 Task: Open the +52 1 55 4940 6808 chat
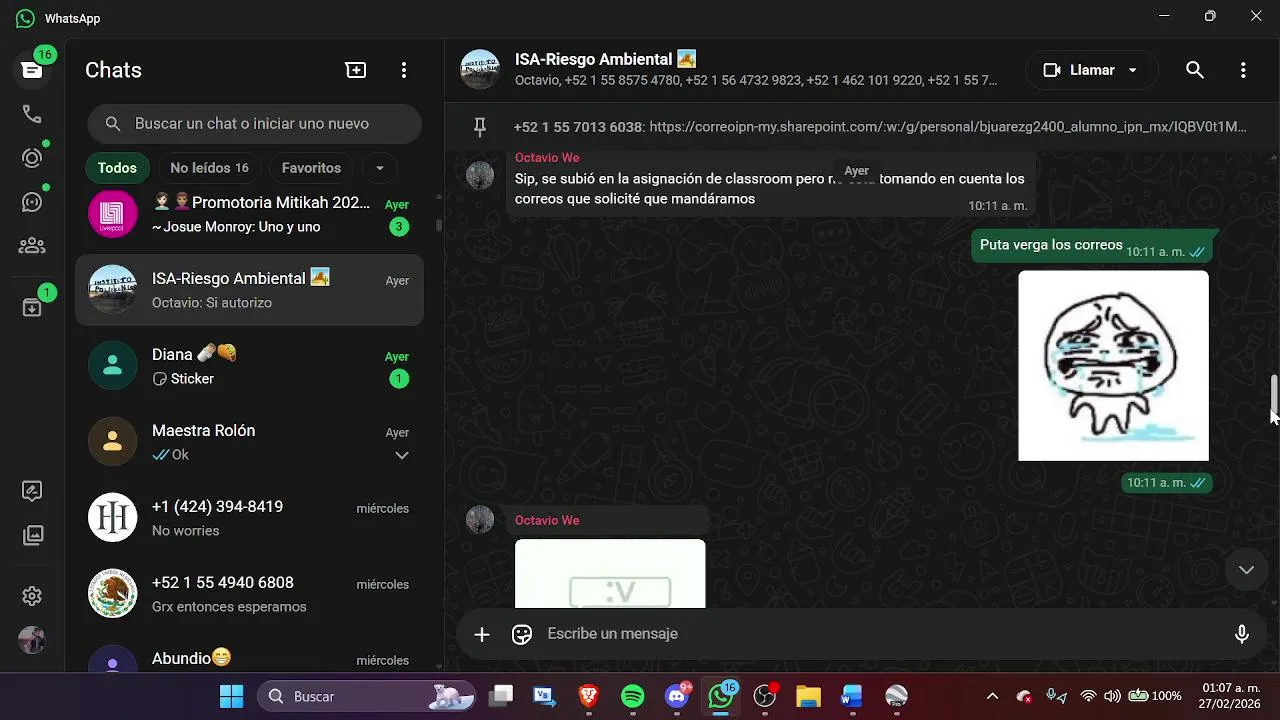(249, 594)
